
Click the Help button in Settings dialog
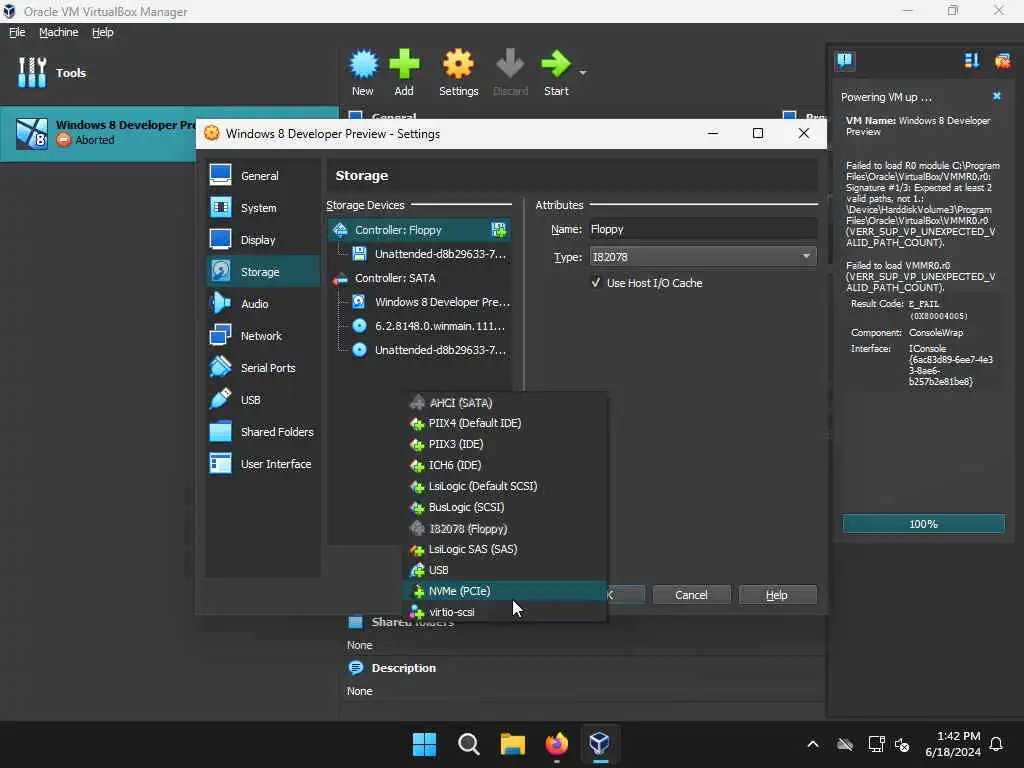pyautogui.click(x=776, y=595)
